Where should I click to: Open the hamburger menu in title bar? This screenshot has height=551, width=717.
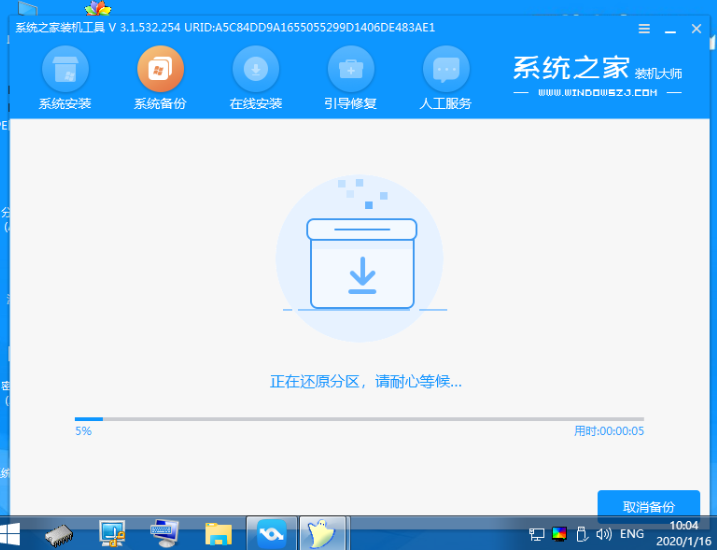(644, 29)
